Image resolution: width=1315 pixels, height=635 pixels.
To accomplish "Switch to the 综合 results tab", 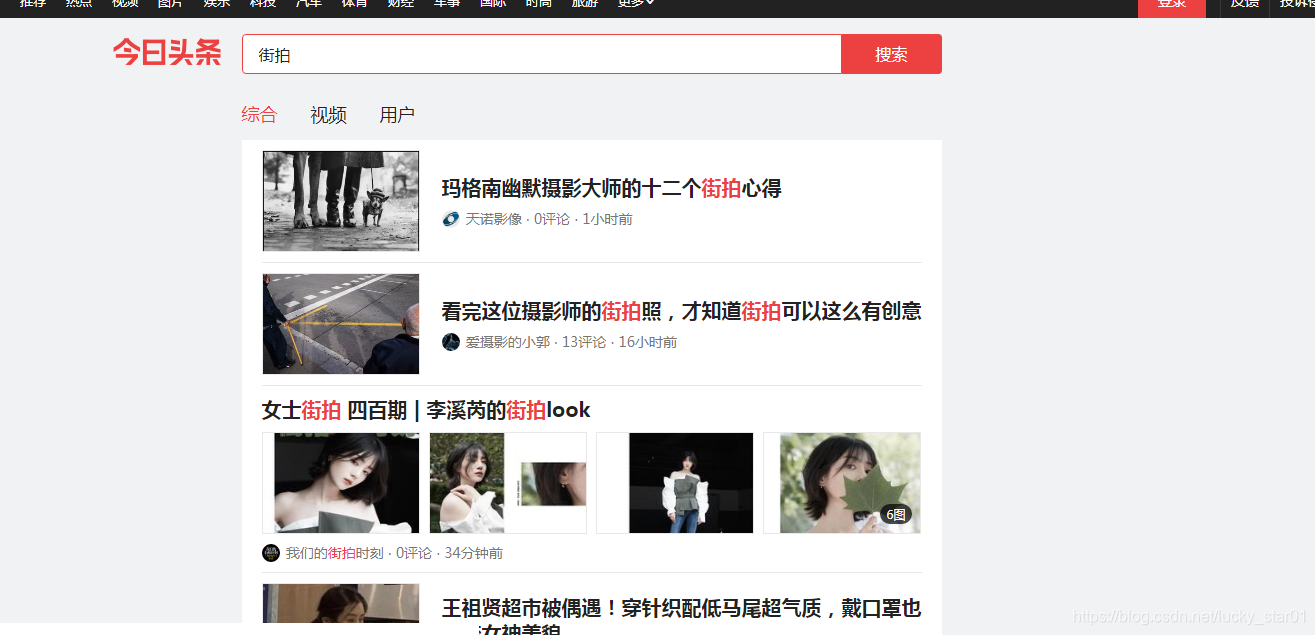I will [x=259, y=115].
